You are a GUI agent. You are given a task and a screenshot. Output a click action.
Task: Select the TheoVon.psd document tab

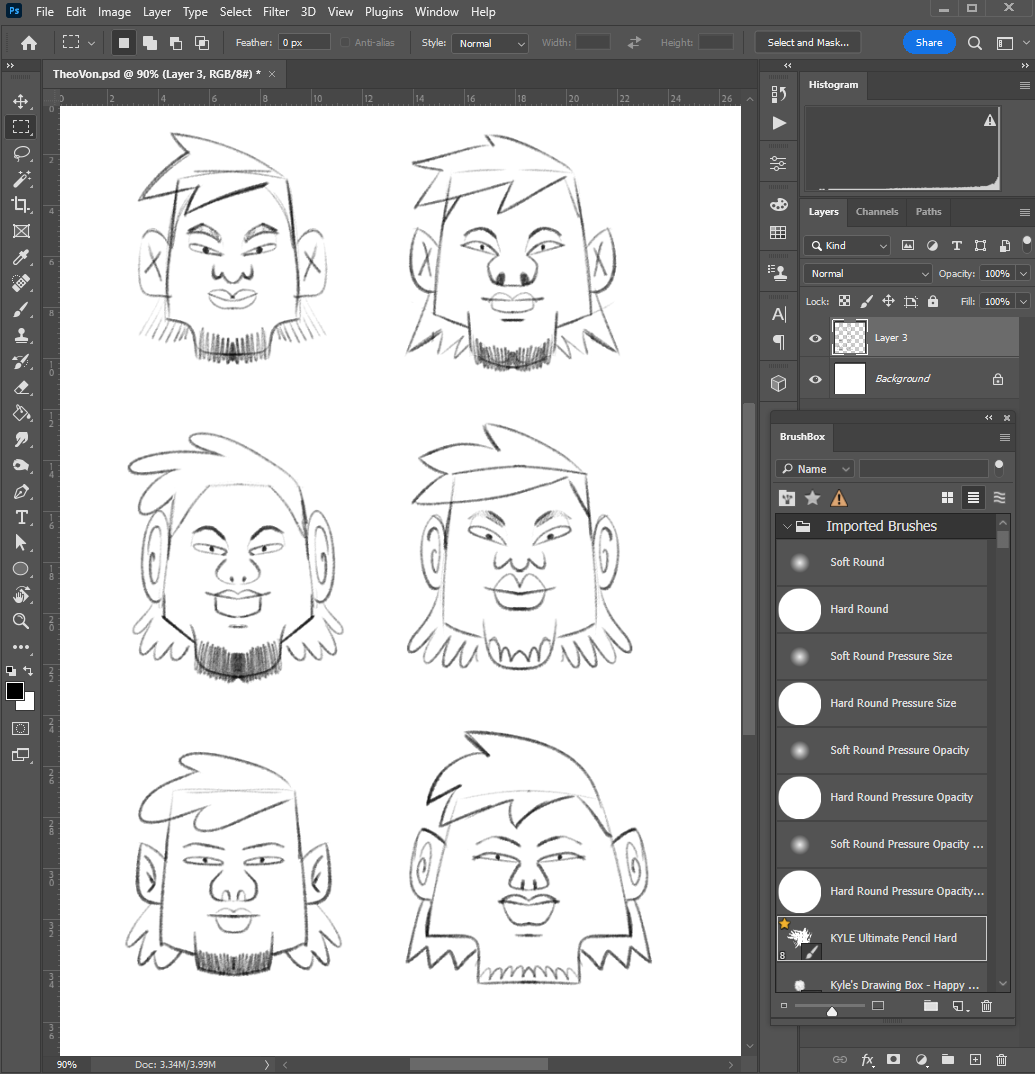tap(156, 74)
